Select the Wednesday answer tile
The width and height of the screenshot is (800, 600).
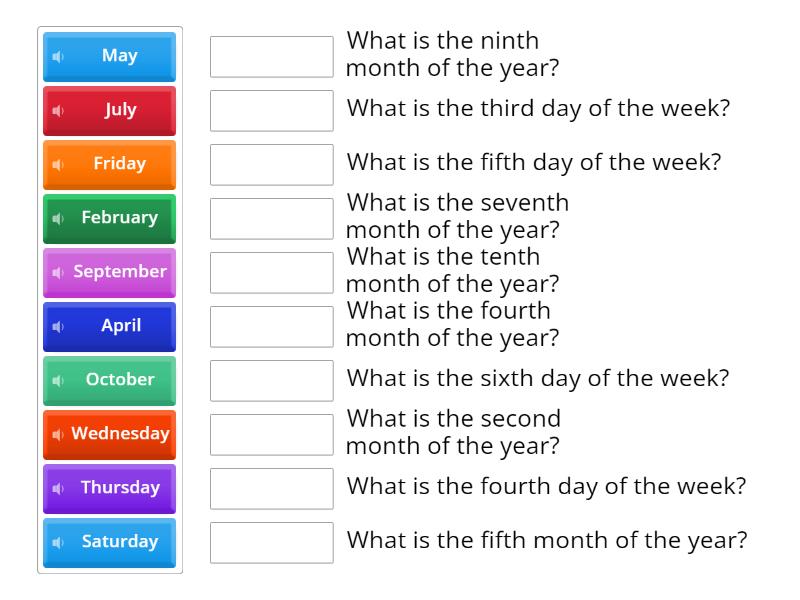pos(115,434)
